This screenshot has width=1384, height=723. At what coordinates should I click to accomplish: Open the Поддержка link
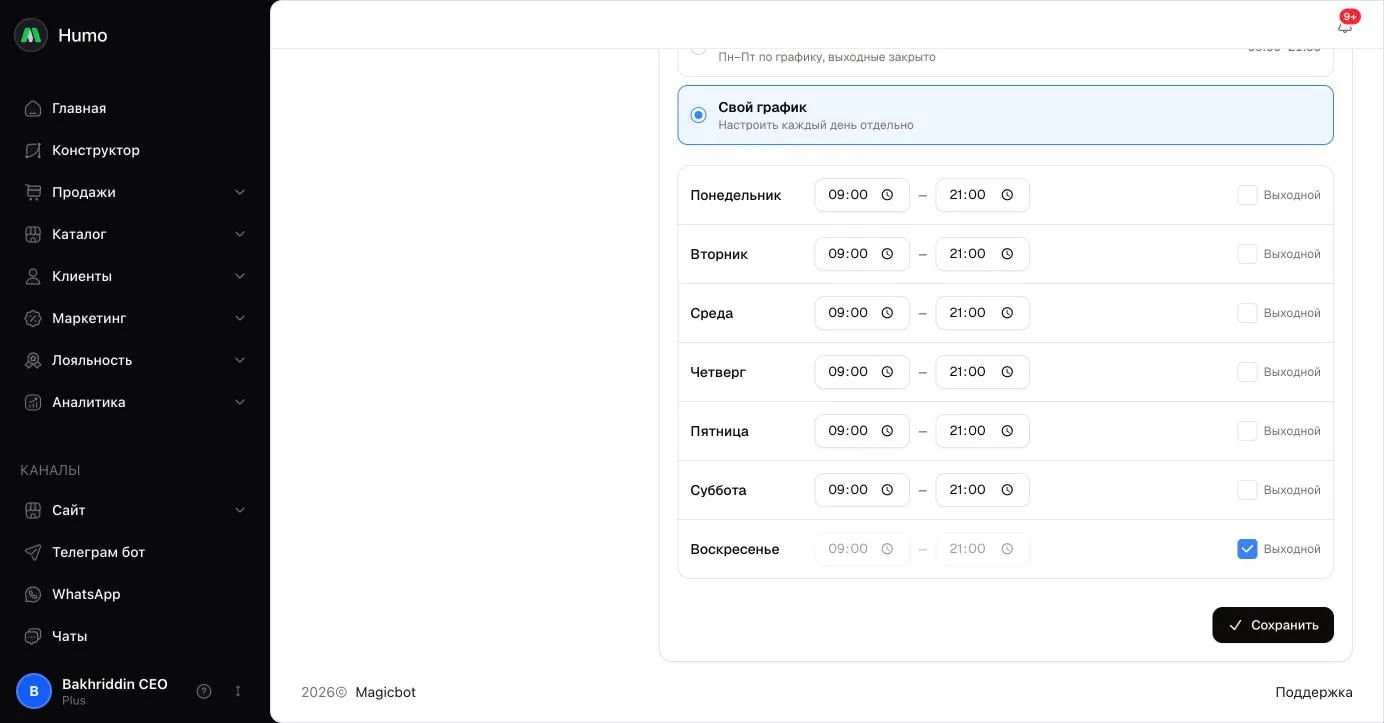[1314, 692]
